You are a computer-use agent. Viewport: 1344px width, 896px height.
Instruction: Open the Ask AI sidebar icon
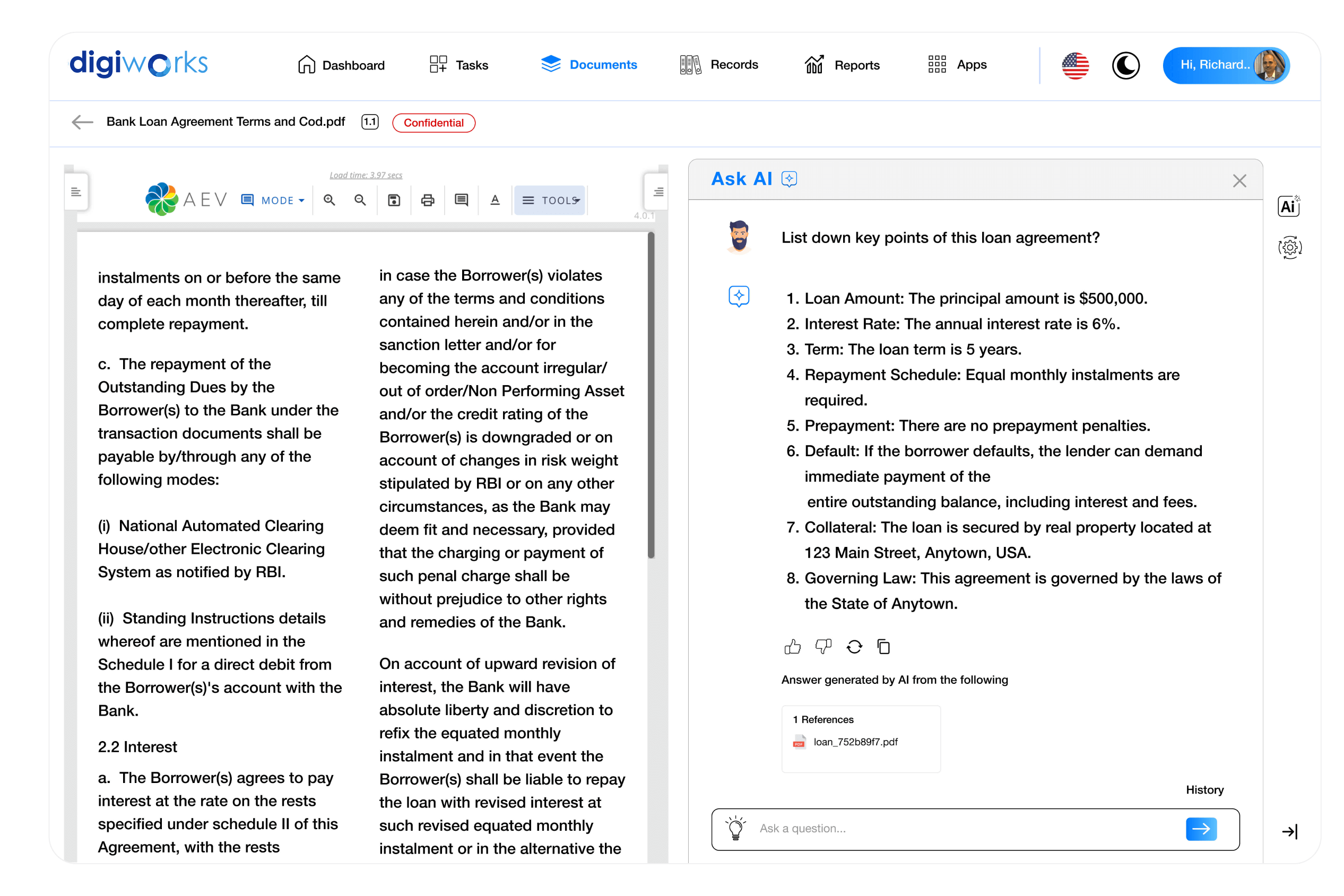point(790,179)
